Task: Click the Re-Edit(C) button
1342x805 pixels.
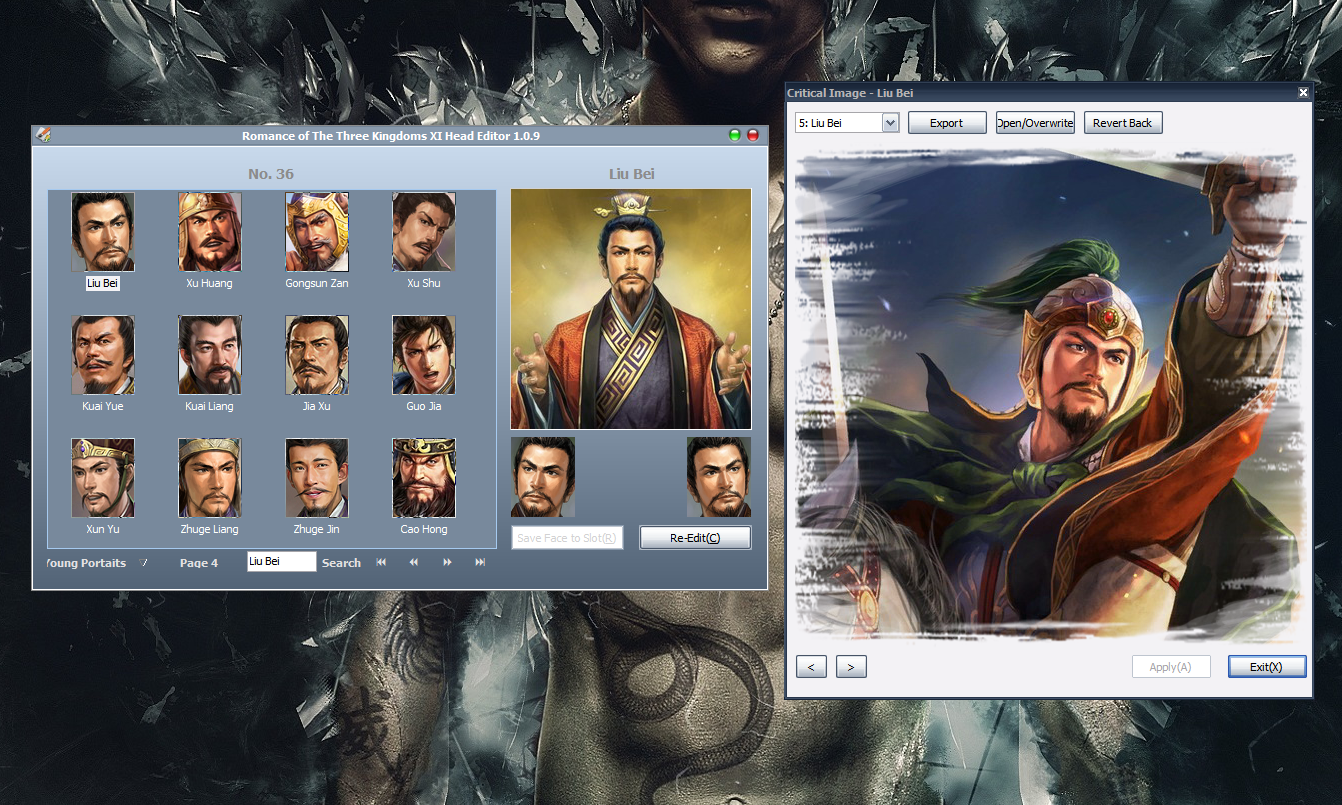Action: [695, 538]
